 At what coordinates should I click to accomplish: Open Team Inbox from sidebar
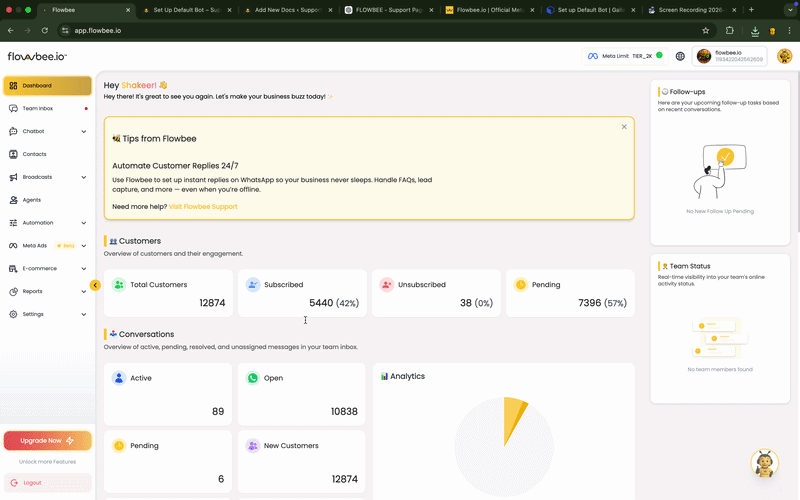(37, 108)
